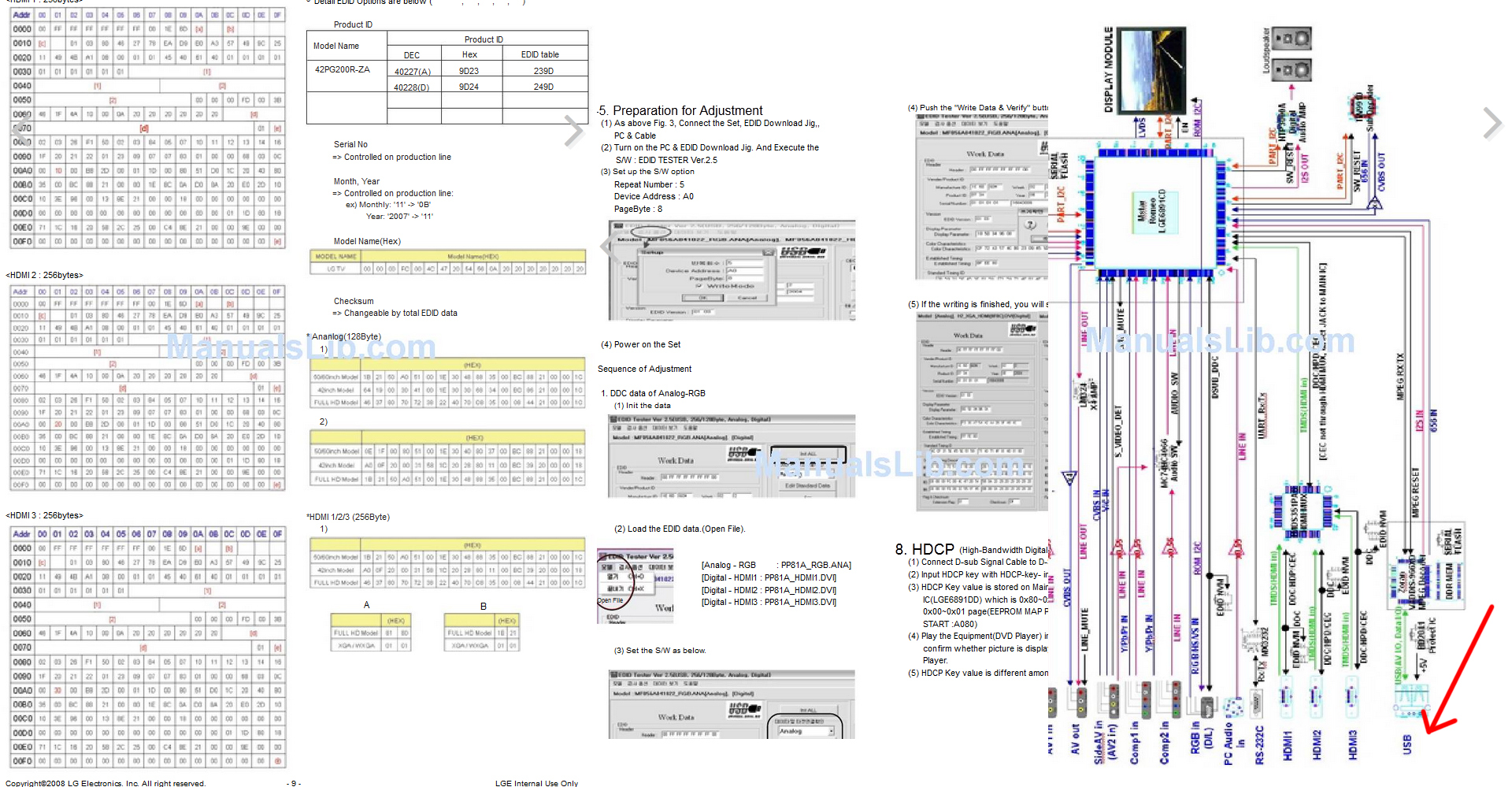1512x787 pixels.
Task: Click the '- 9 -' page number
Action: (294, 783)
